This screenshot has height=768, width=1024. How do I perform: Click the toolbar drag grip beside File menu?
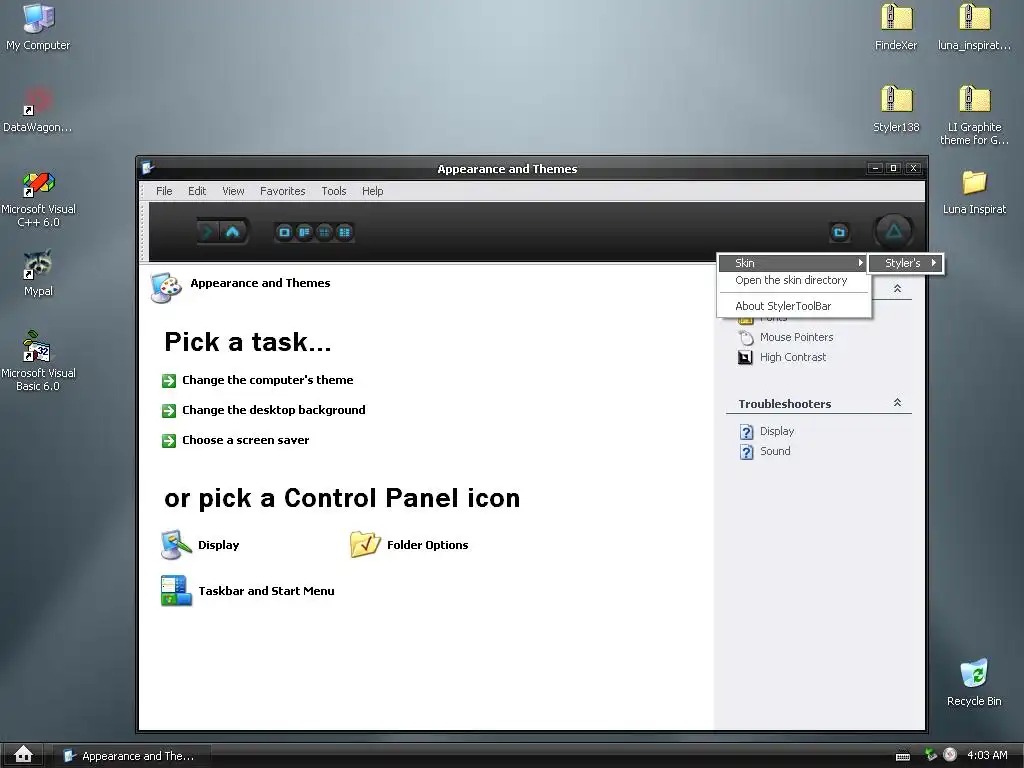click(144, 191)
